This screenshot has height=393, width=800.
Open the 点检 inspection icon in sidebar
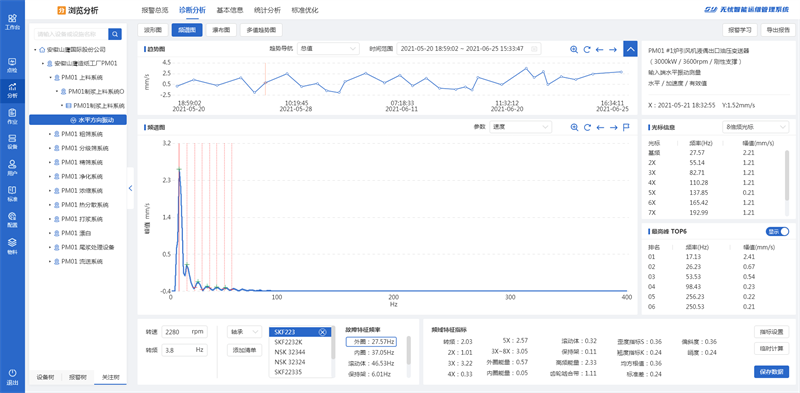(x=12, y=64)
